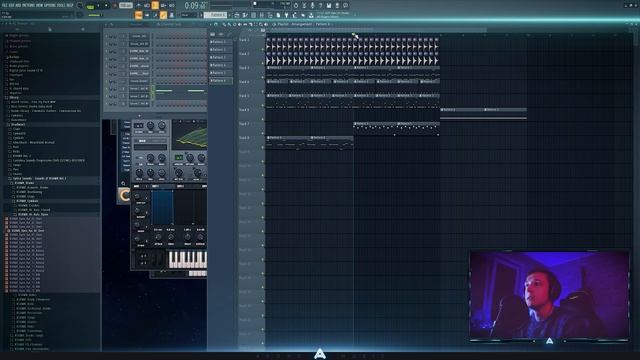Open the global snap selector dropdown
The width and height of the screenshot is (640, 360).
tap(188, 15)
